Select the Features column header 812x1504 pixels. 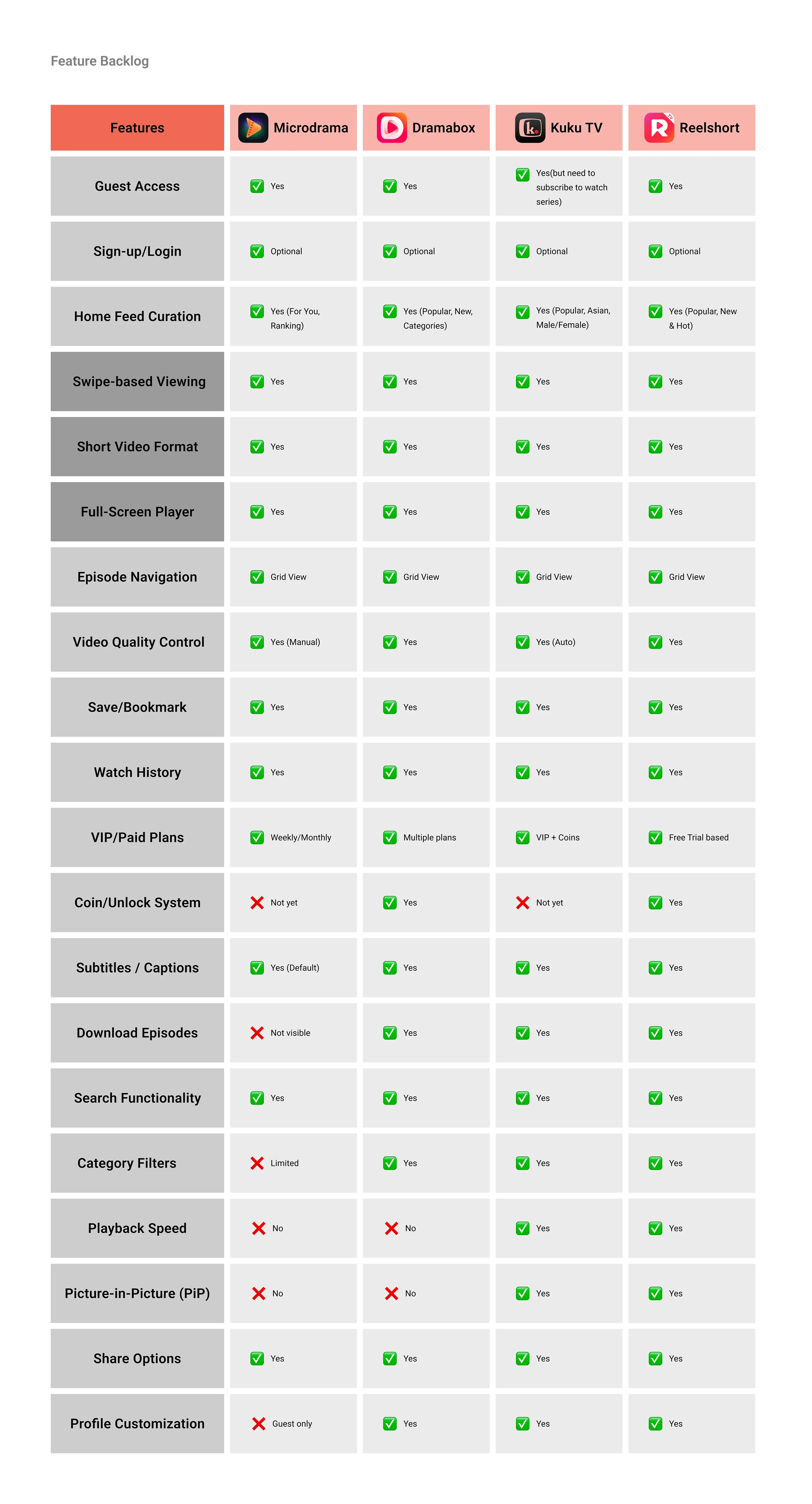point(137,128)
